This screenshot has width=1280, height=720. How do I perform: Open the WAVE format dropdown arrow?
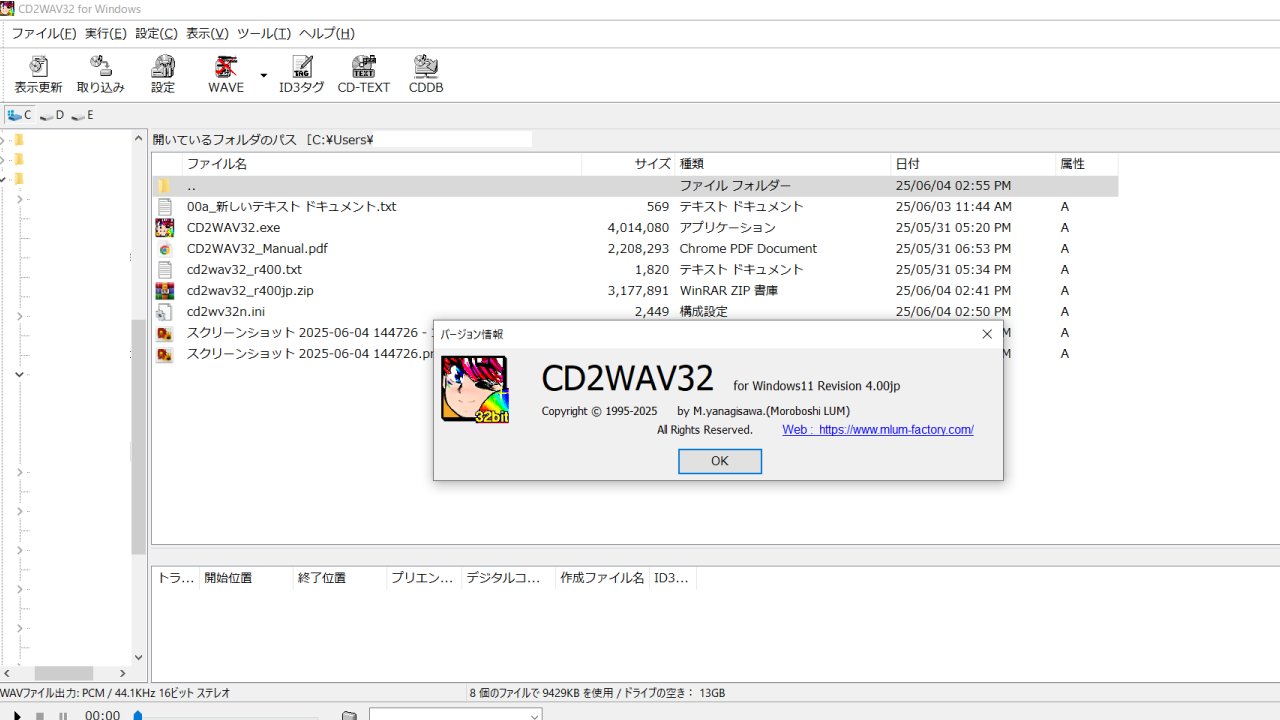point(264,75)
